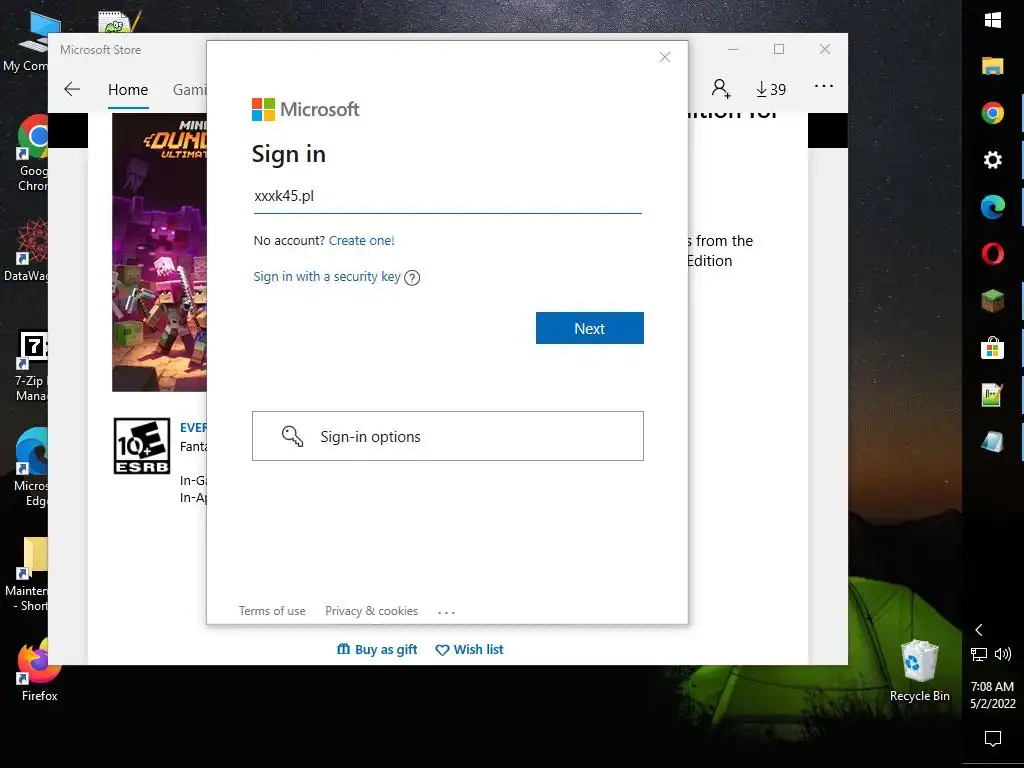Select the Microsoft Edge desktop shortcut
This screenshot has height=768, width=1024.
click(31, 468)
